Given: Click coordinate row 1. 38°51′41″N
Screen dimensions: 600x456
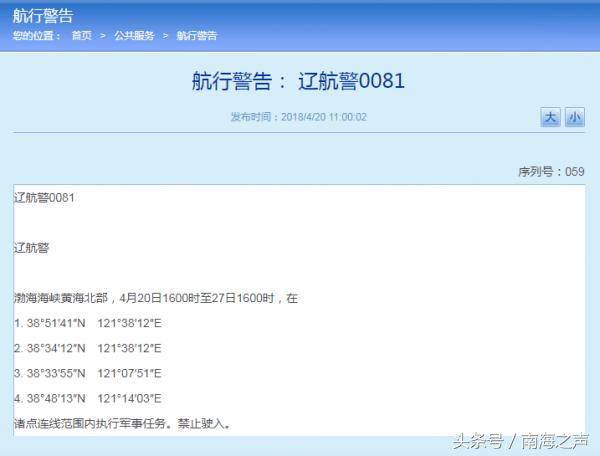Looking at the screenshot, I should 88,323.
